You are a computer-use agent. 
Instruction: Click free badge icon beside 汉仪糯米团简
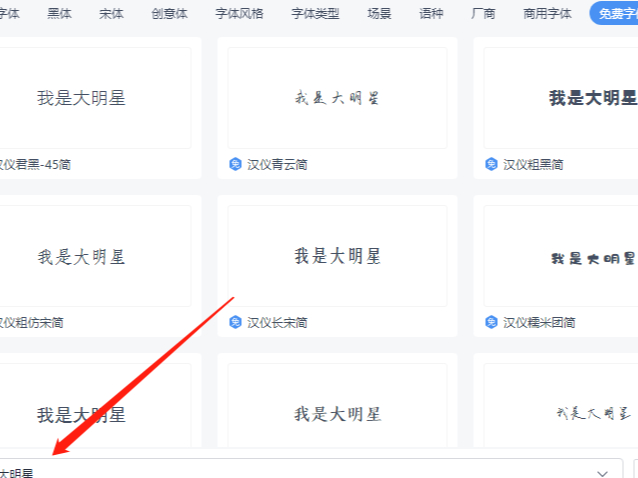pos(491,322)
